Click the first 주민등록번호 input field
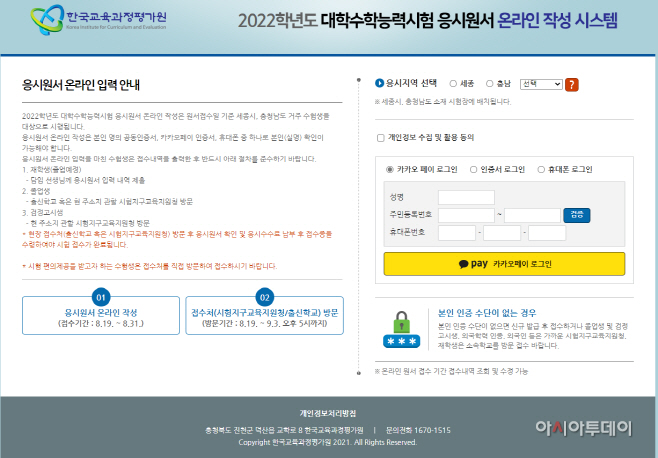 [466, 215]
